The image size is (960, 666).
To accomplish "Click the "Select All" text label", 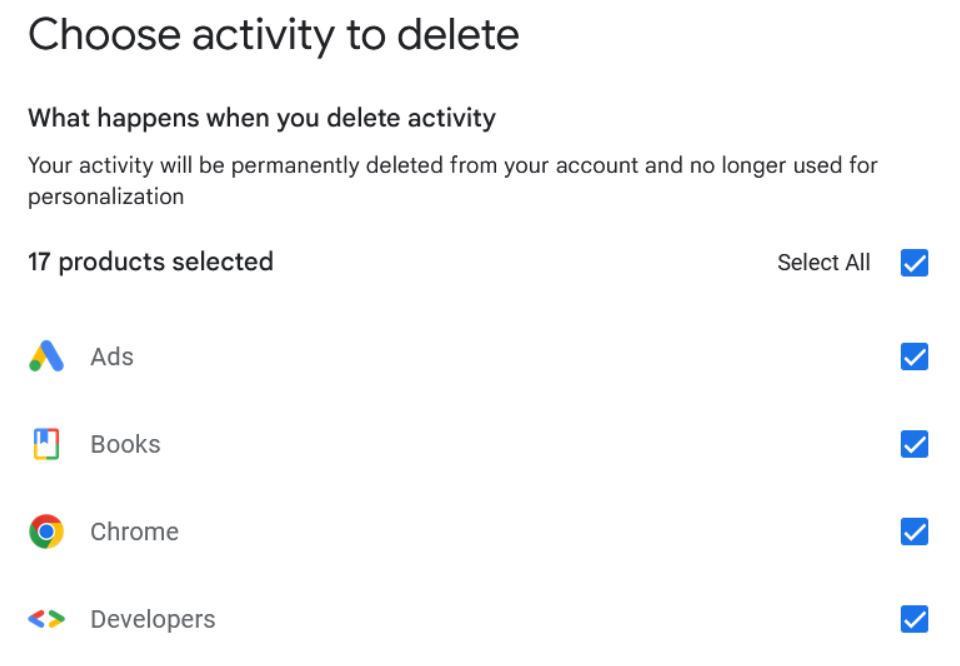I will (x=823, y=263).
